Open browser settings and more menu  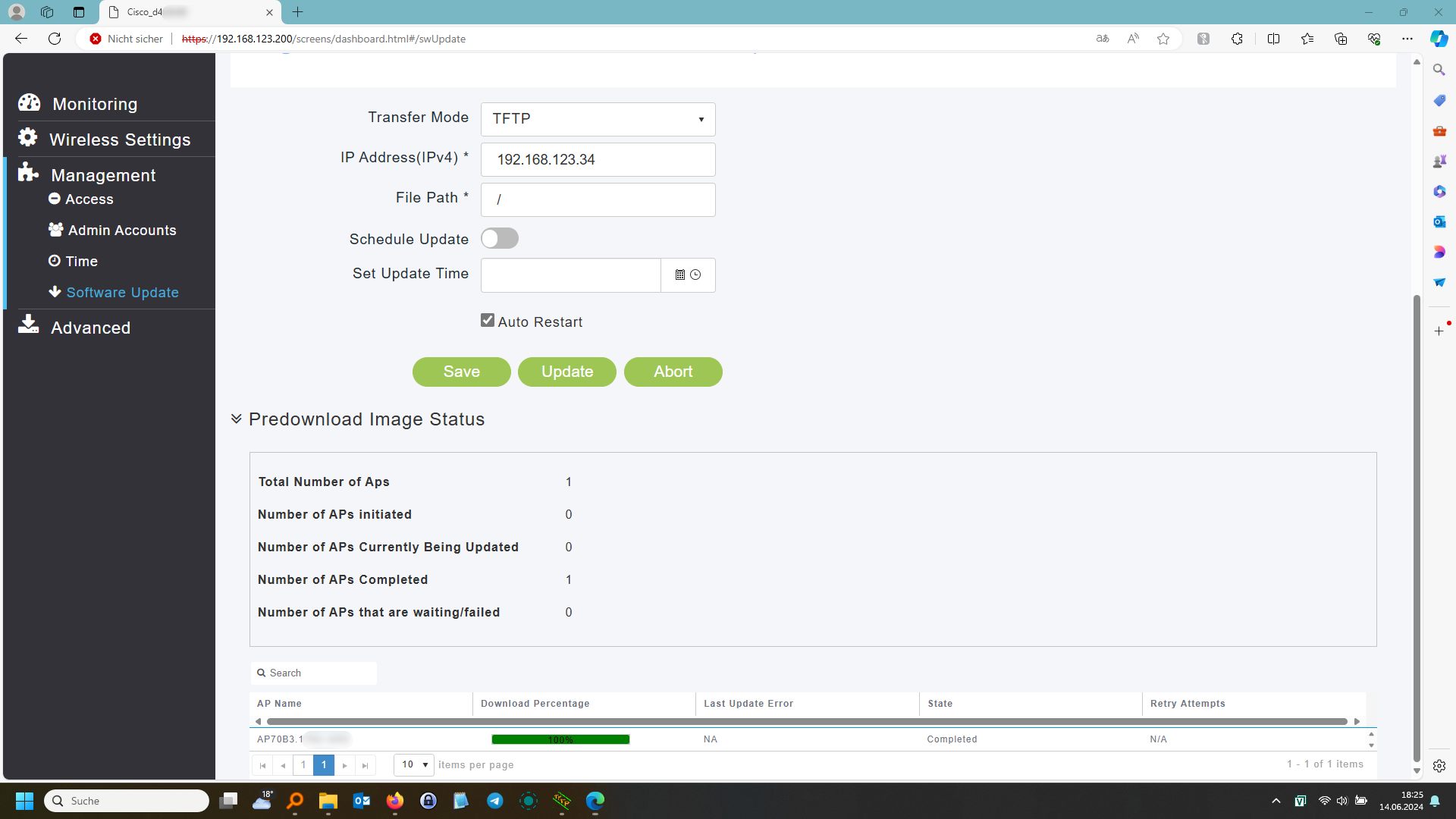1407,39
